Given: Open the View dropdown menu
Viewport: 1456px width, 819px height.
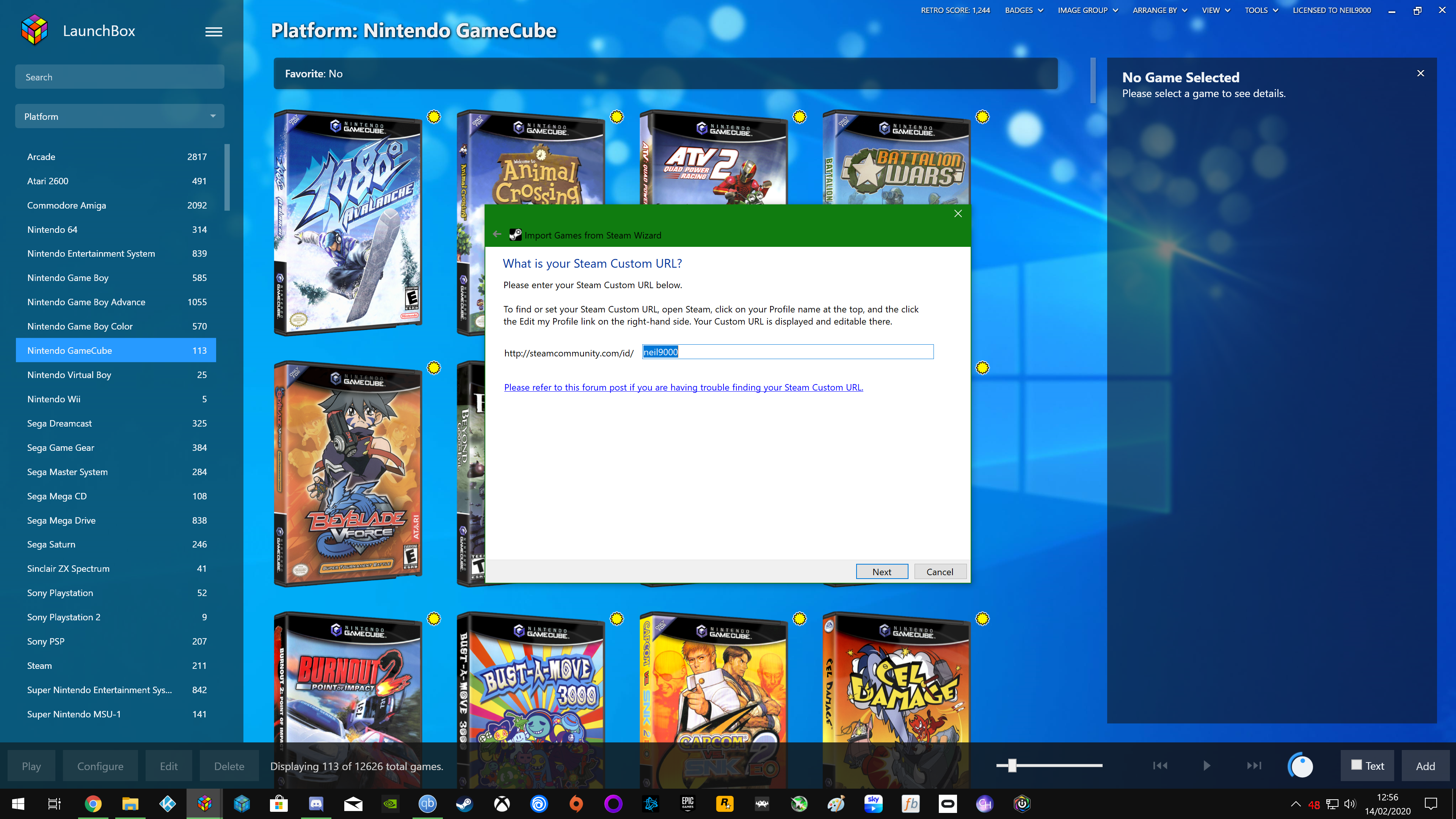Looking at the screenshot, I should coord(1216,10).
